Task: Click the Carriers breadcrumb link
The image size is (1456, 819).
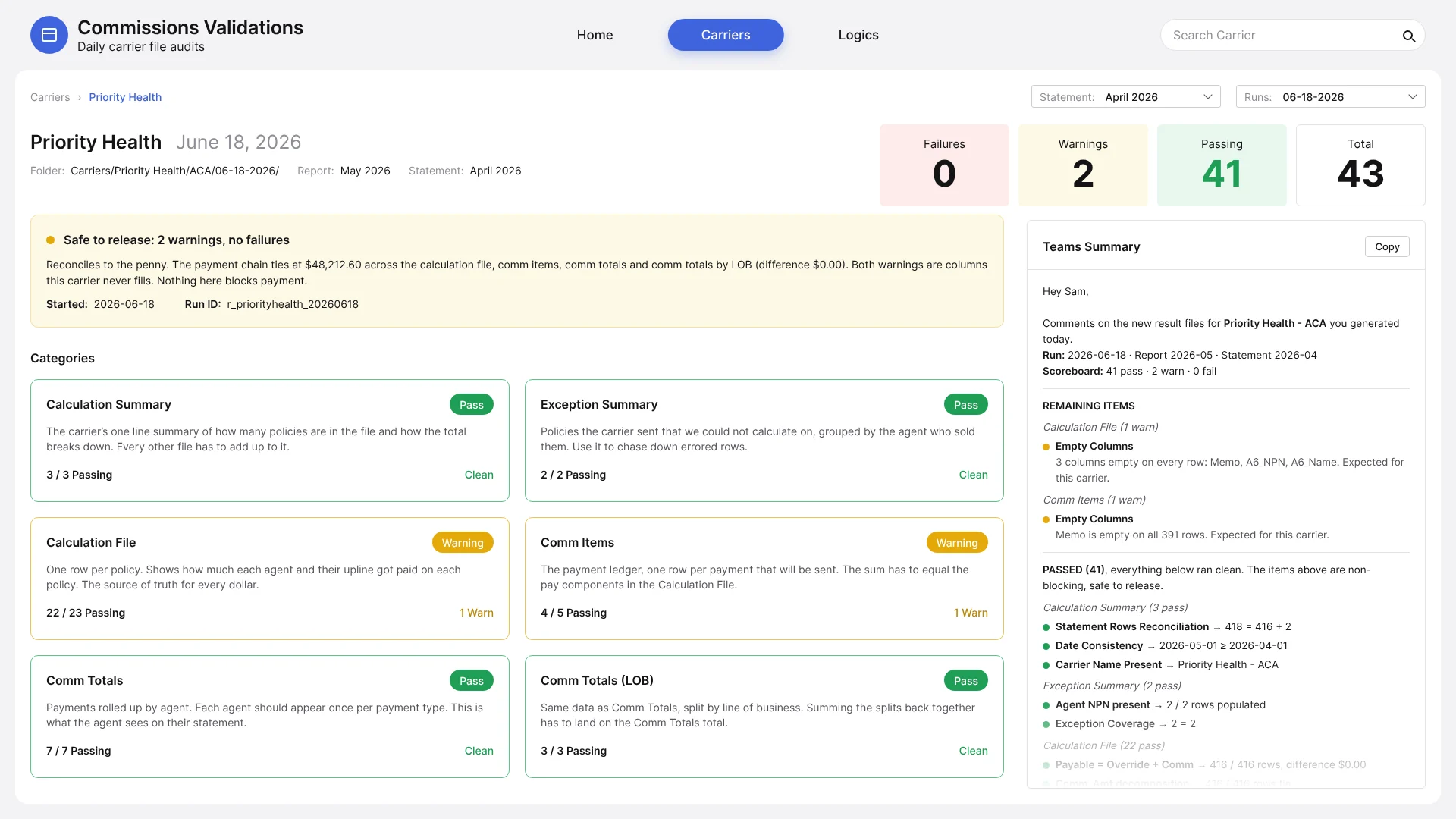Action: [50, 97]
